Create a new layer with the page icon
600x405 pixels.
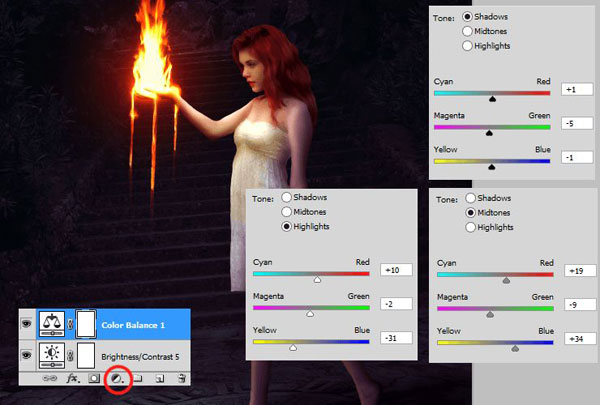pyautogui.click(x=160, y=378)
